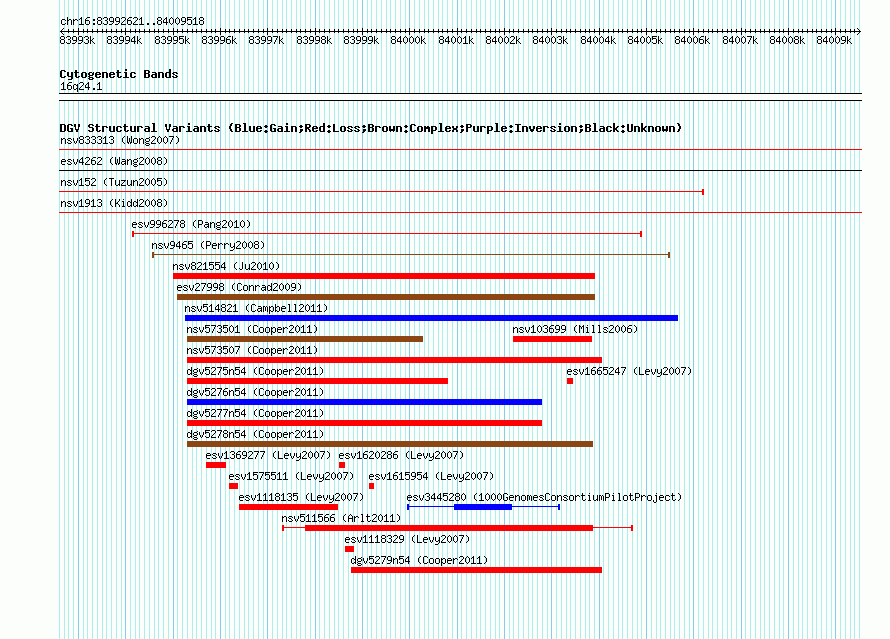Open the esv1615954 (Levy2007) label
The image size is (890, 639).
tap(431, 476)
